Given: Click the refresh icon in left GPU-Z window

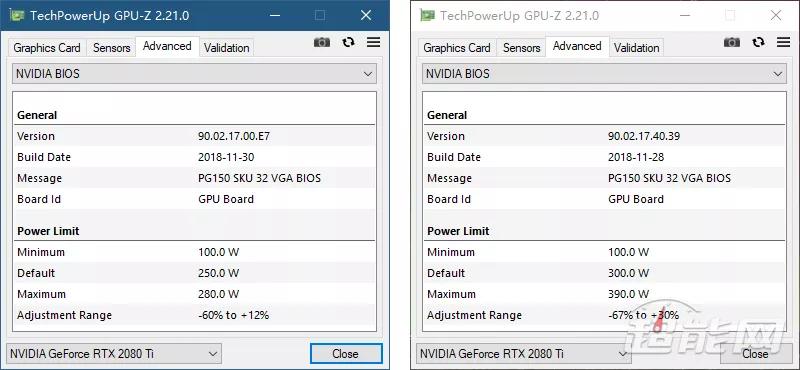Looking at the screenshot, I should (x=348, y=42).
